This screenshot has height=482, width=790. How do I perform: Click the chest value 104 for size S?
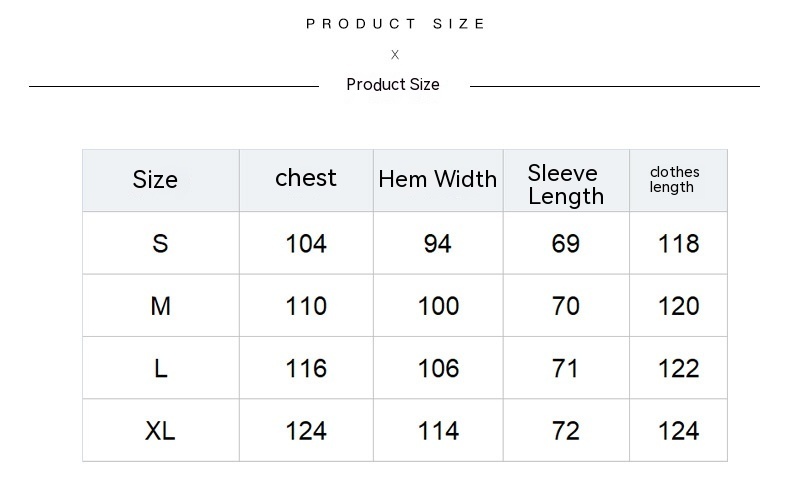pyautogui.click(x=306, y=244)
